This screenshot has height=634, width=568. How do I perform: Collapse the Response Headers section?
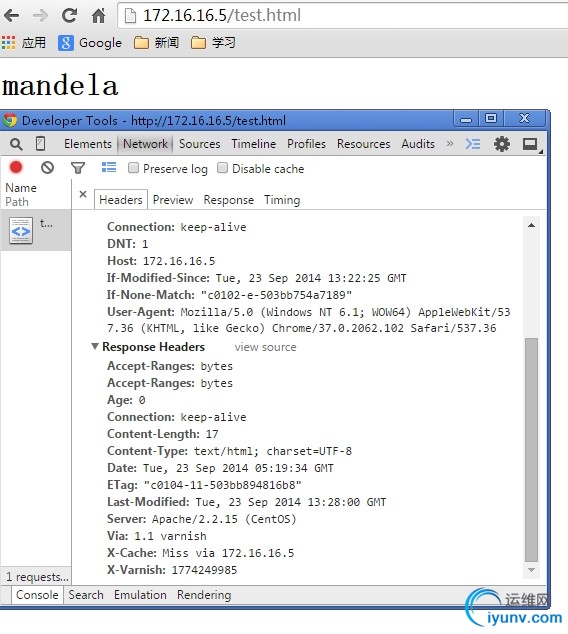coord(94,347)
